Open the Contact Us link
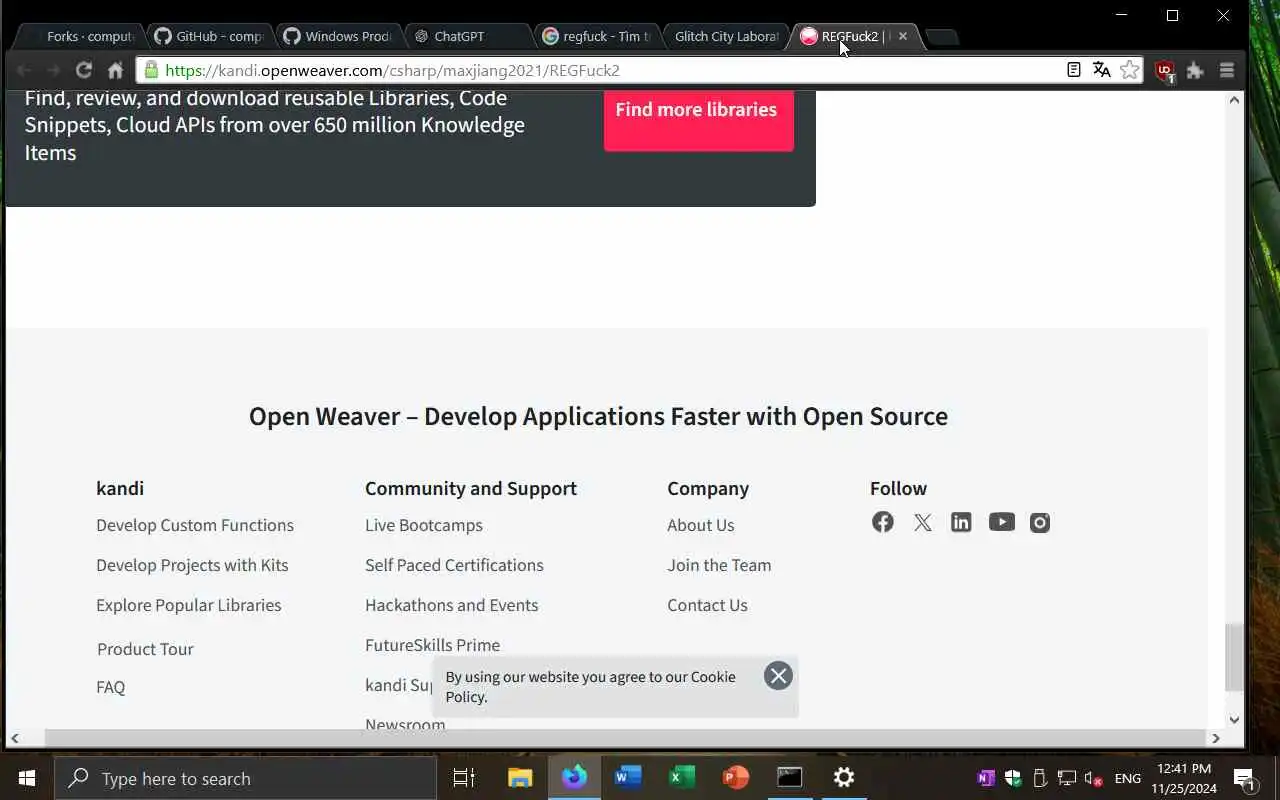This screenshot has width=1280, height=800. [x=707, y=605]
